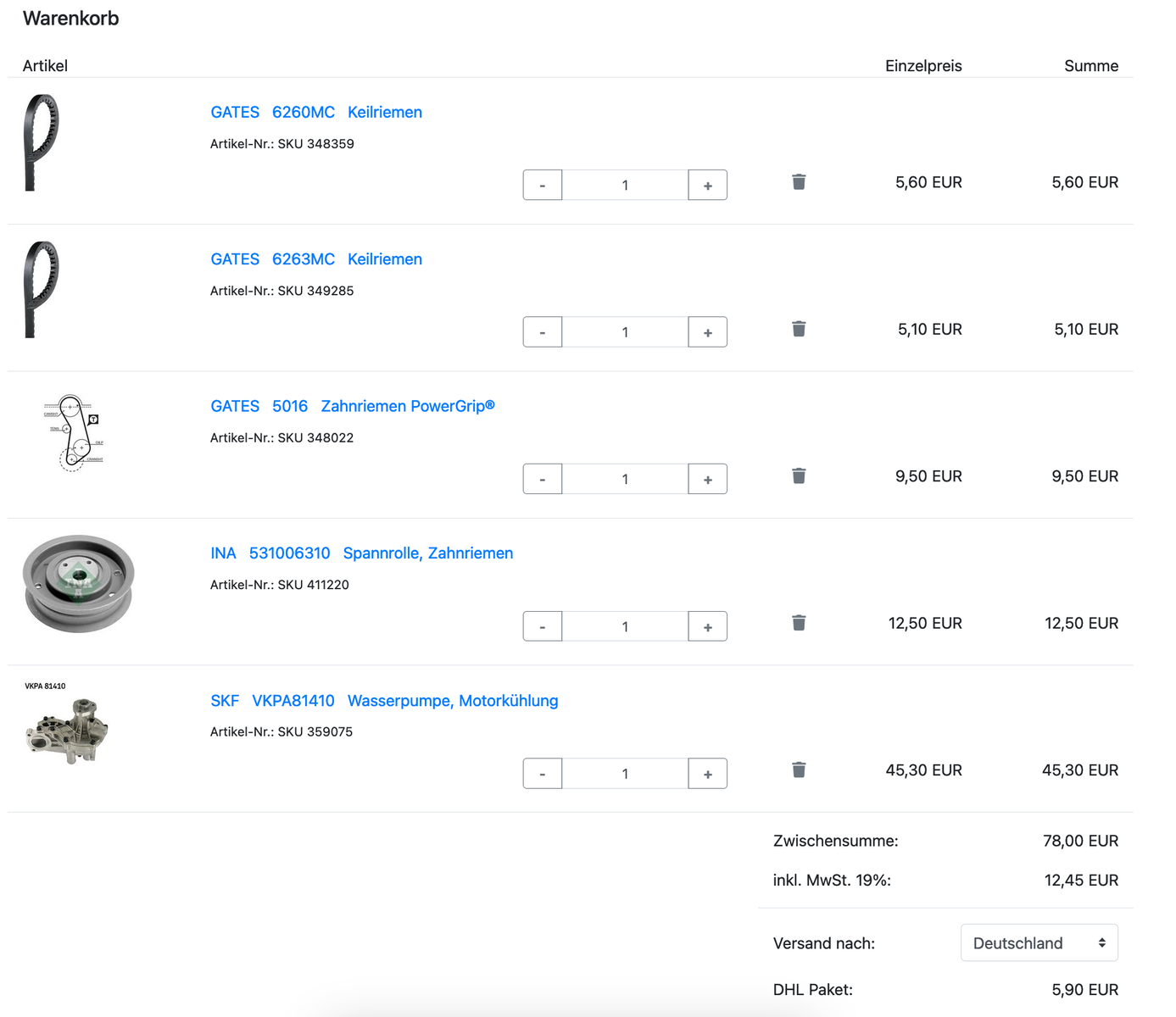The height and width of the screenshot is (1017, 1176).
Task: Remove GATES 6263MC Keilriemen from cart
Action: pyautogui.click(x=799, y=329)
